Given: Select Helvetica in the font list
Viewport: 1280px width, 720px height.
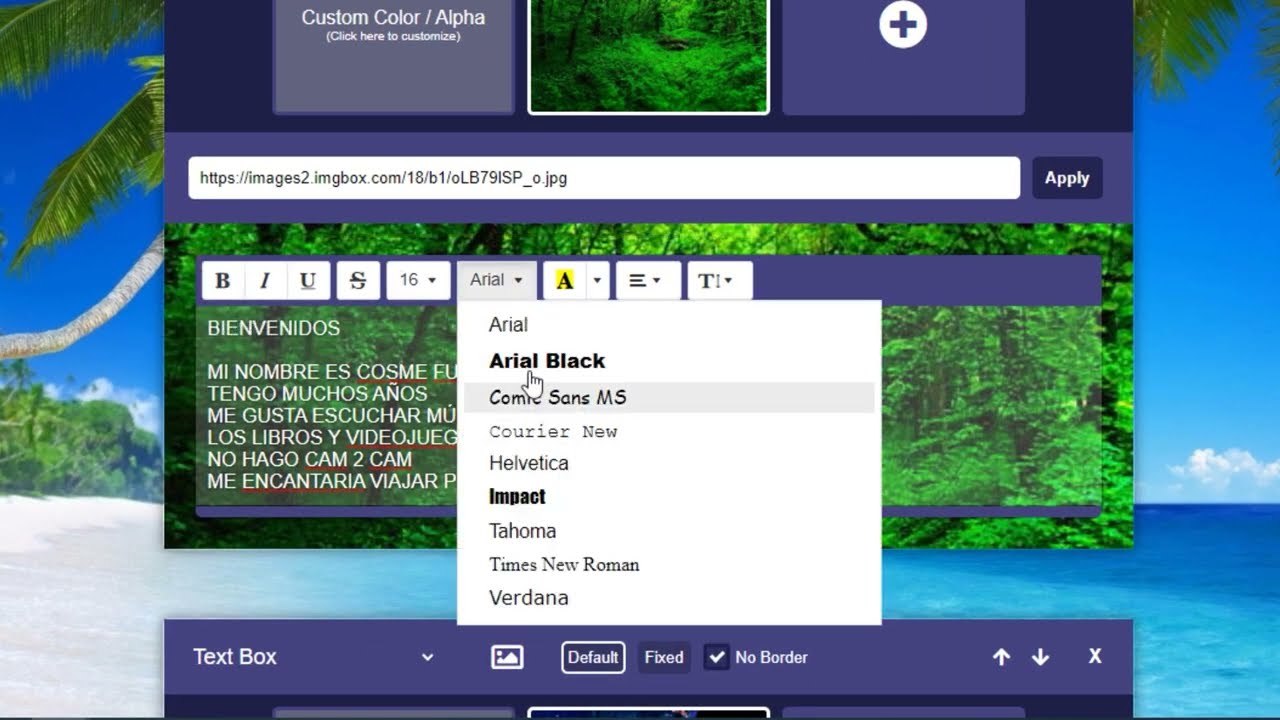Looking at the screenshot, I should [x=669, y=463].
